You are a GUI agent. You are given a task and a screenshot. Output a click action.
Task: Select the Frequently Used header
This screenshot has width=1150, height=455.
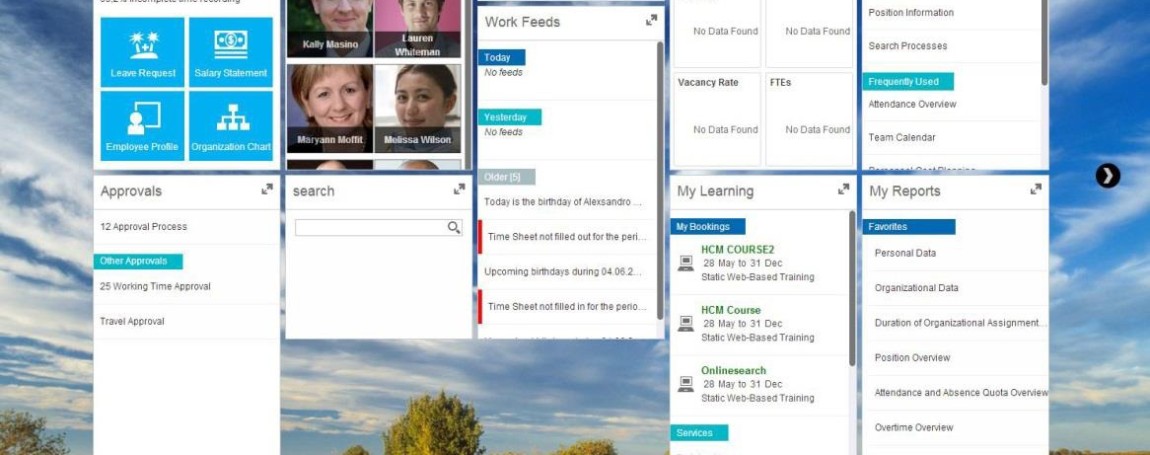tap(908, 81)
